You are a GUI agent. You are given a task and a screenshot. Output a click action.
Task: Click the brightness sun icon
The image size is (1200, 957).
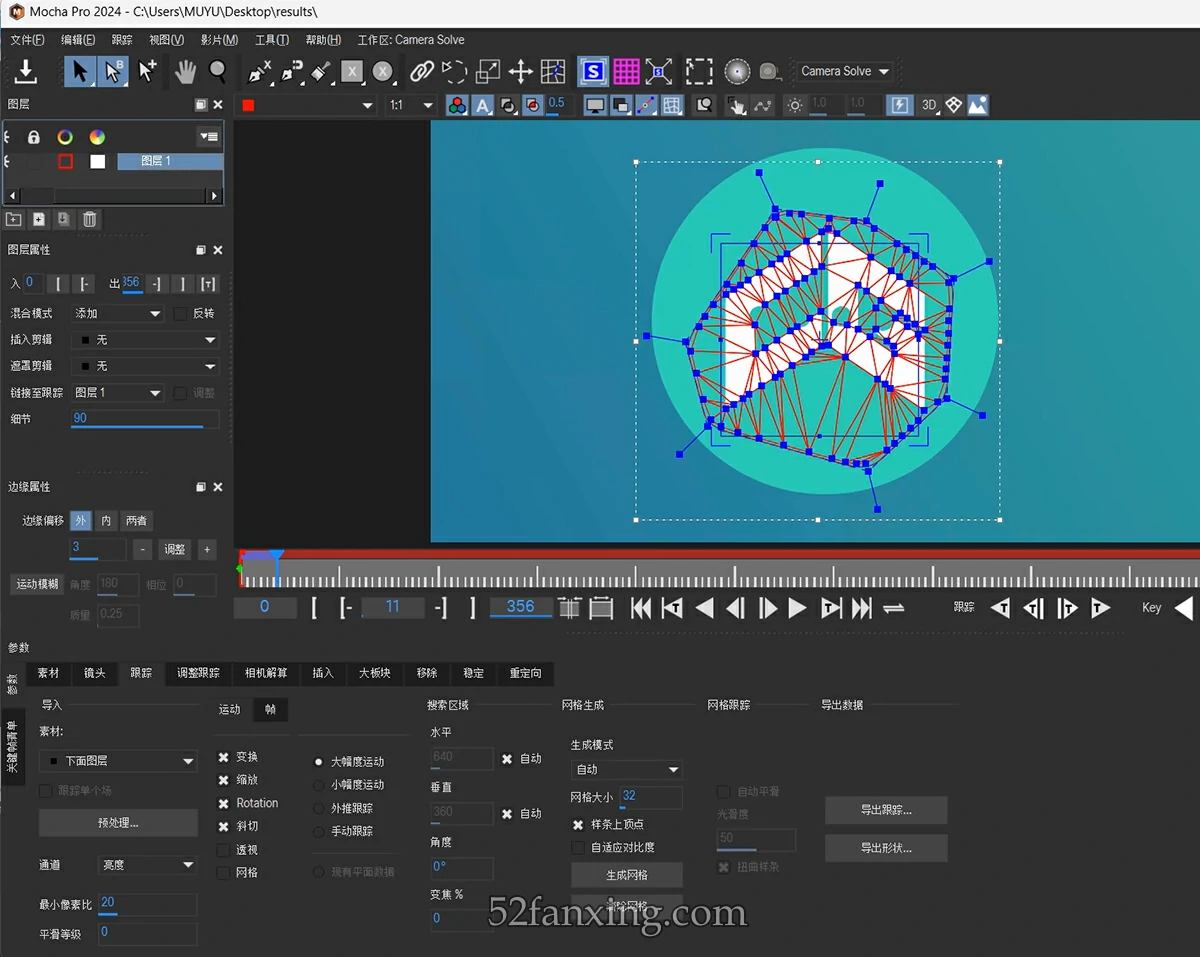click(794, 105)
